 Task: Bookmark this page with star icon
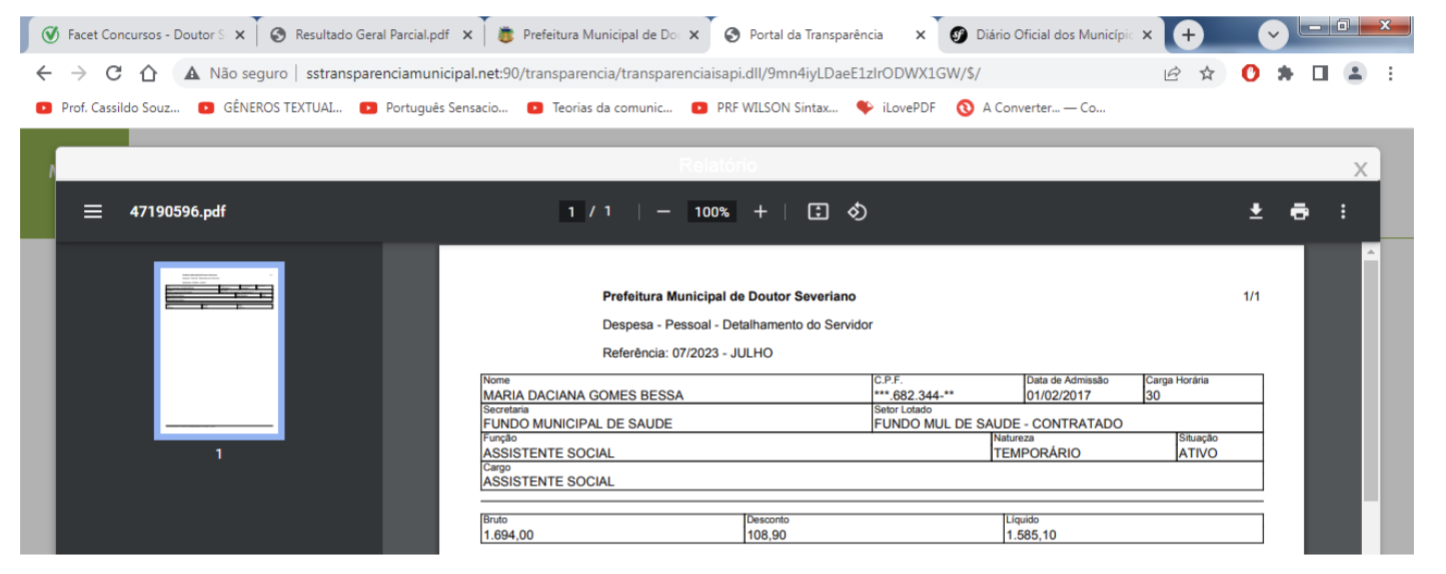click(1207, 73)
